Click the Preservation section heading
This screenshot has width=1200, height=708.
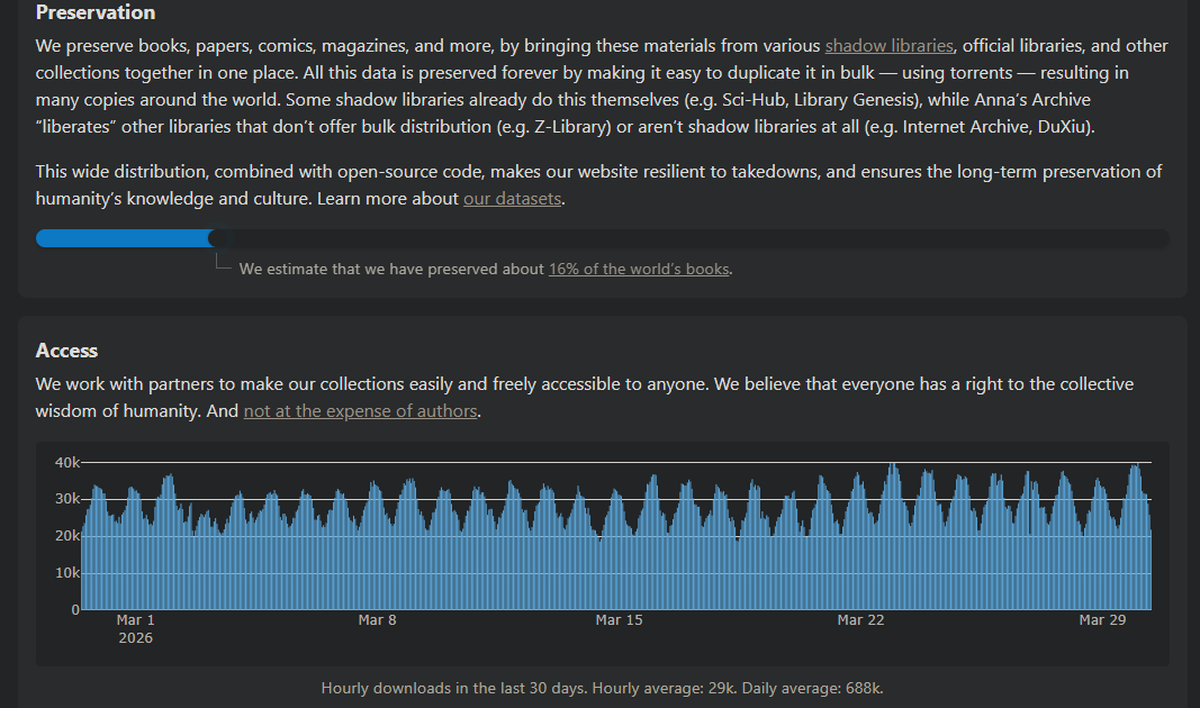pos(95,13)
